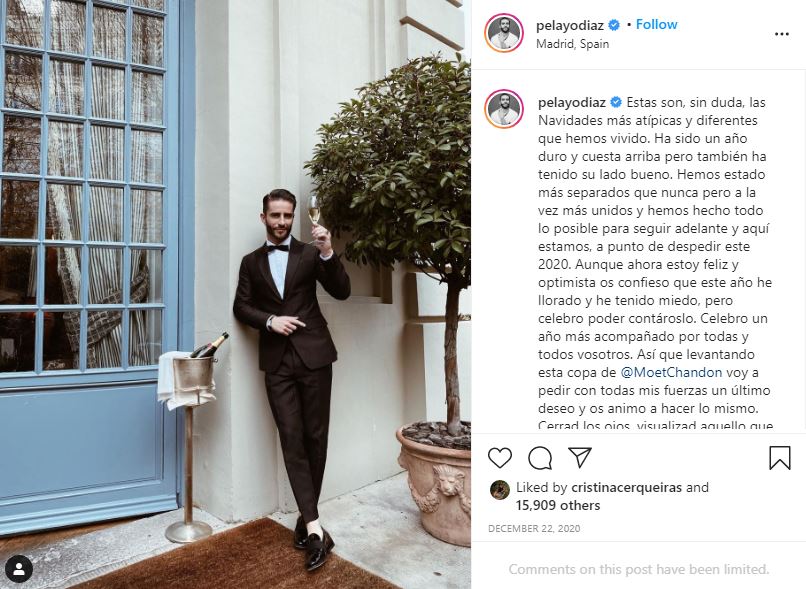Follow pelayodiaz

tap(656, 24)
